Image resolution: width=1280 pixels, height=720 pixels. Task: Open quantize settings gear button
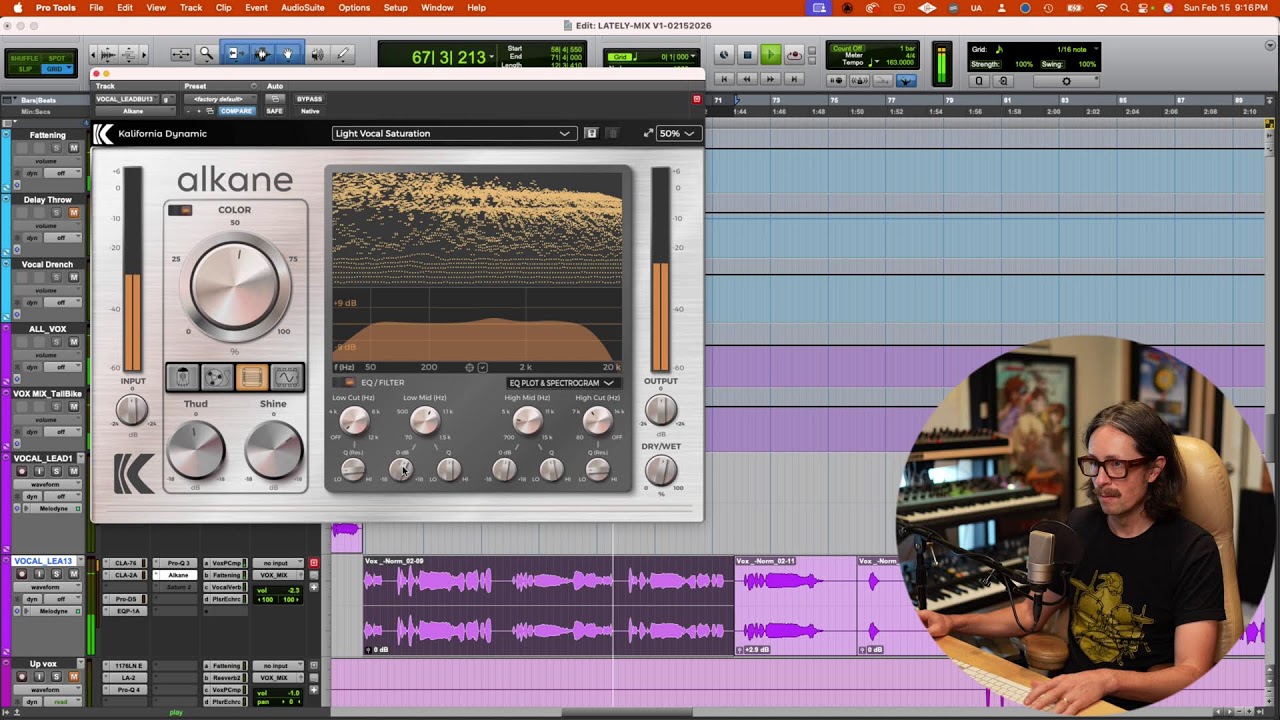[x=1066, y=81]
